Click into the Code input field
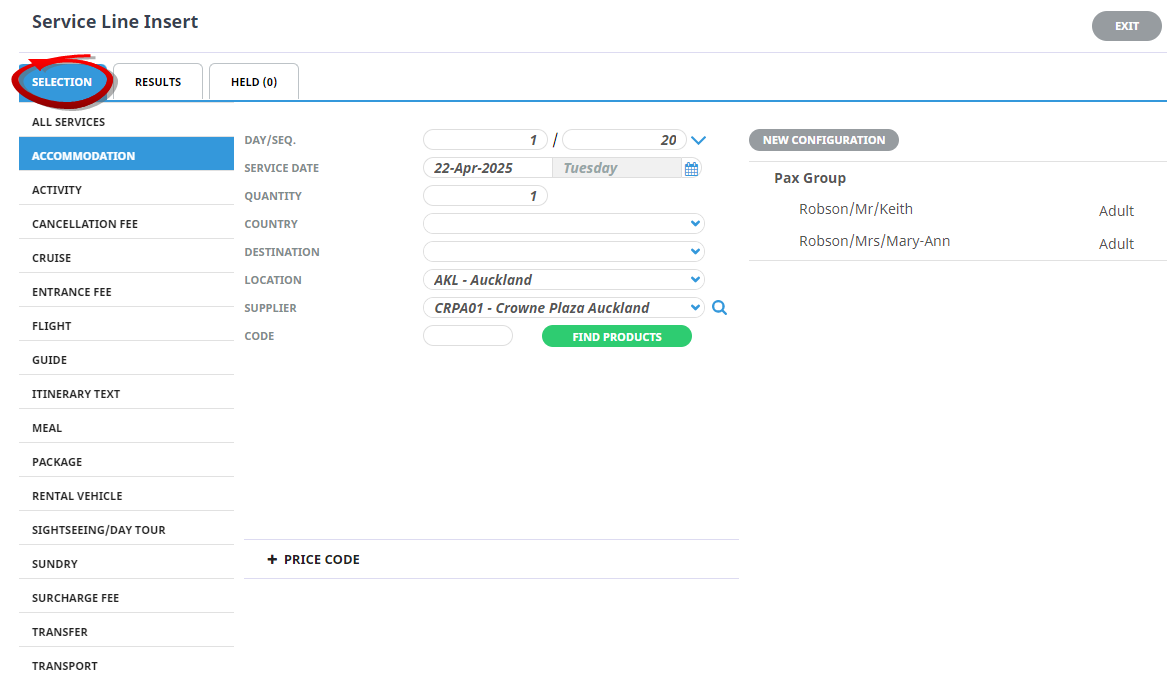Screen dimensions: 1167x680 (468, 336)
